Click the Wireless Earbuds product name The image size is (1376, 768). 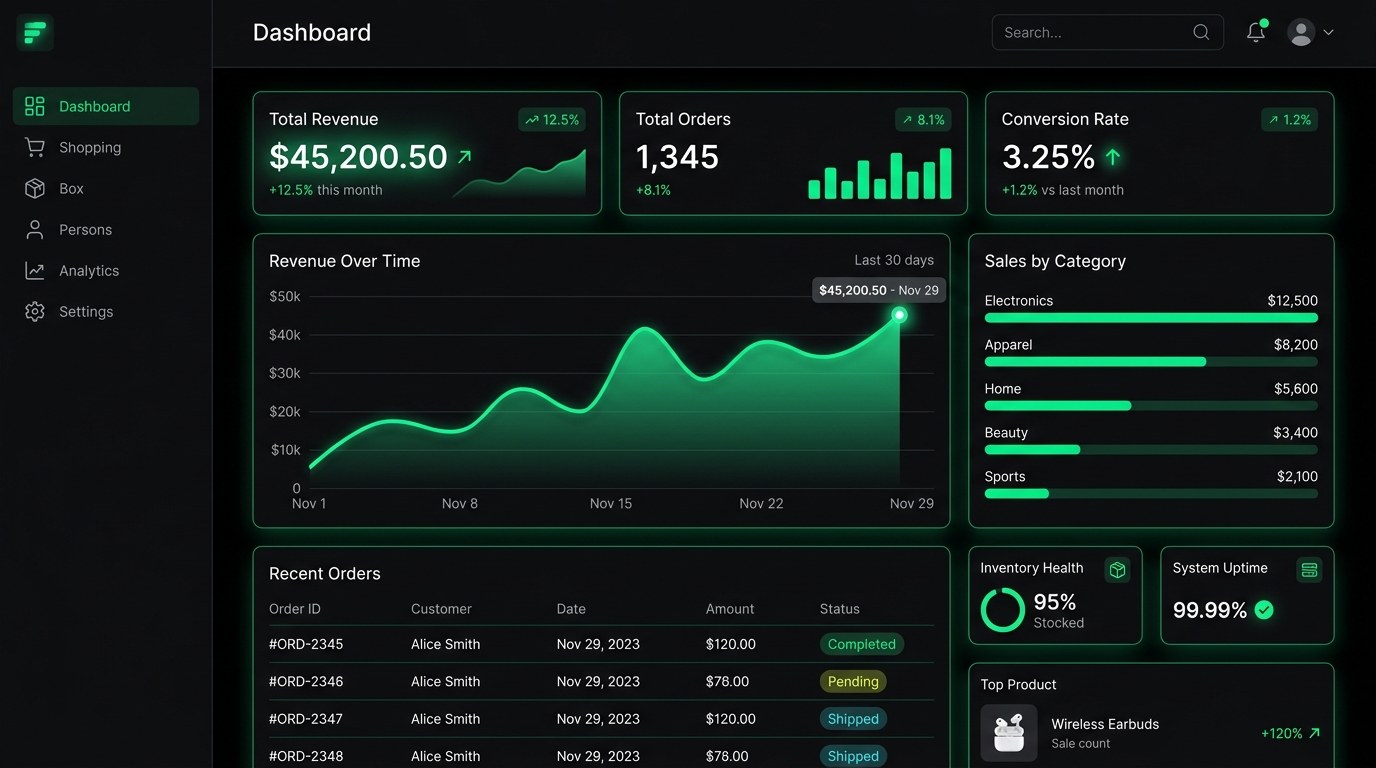click(x=1105, y=724)
